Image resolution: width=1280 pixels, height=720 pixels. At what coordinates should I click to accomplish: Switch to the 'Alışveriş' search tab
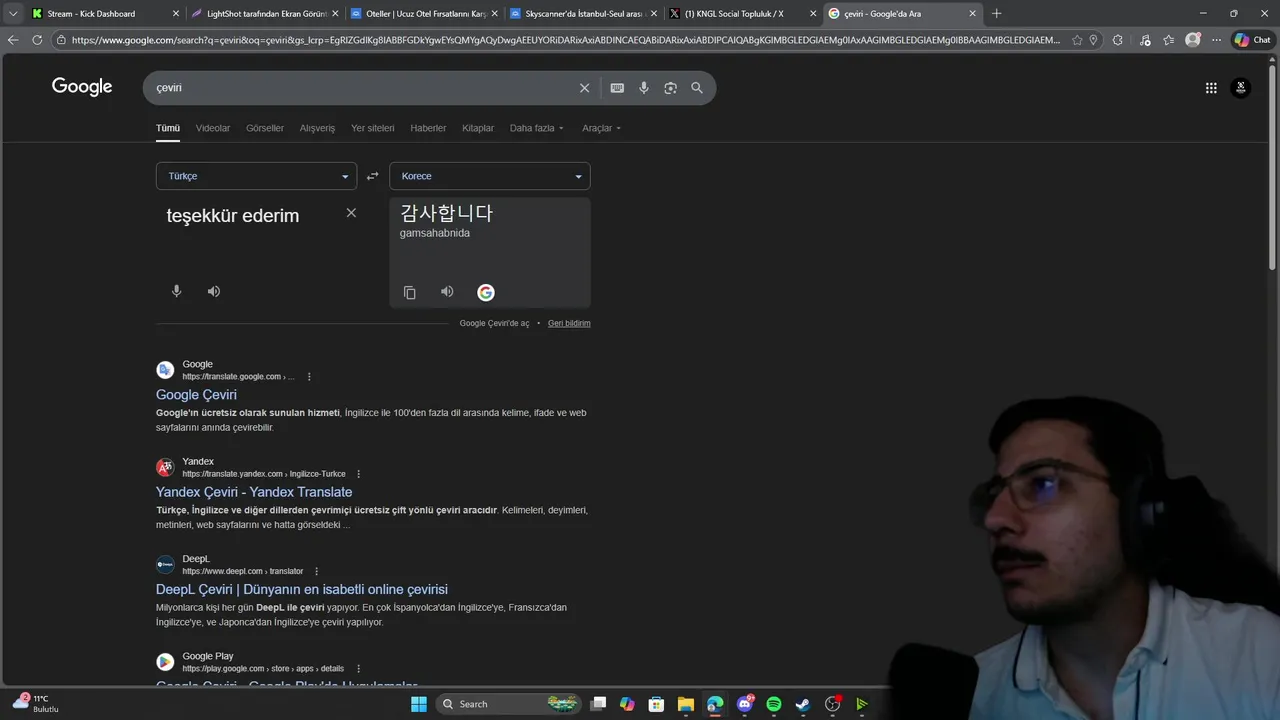click(x=317, y=128)
